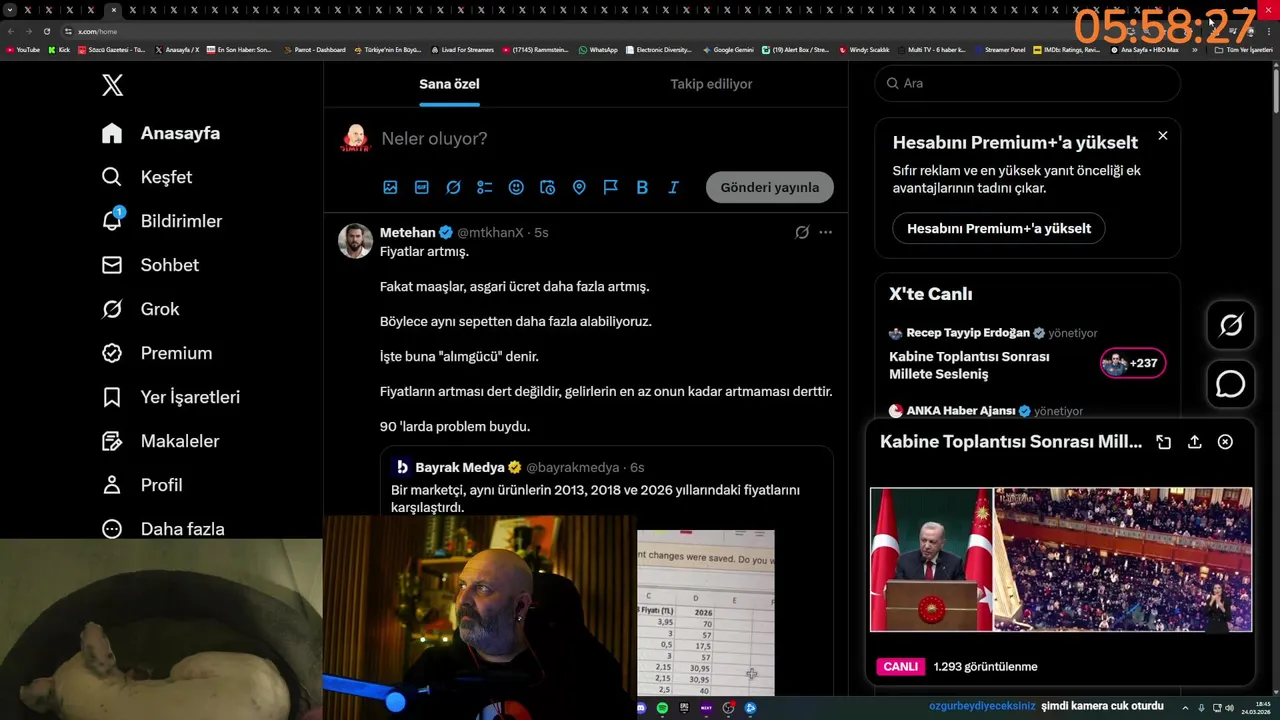The image size is (1280, 720).
Task: Open floating chat messages button
Action: [1231, 384]
